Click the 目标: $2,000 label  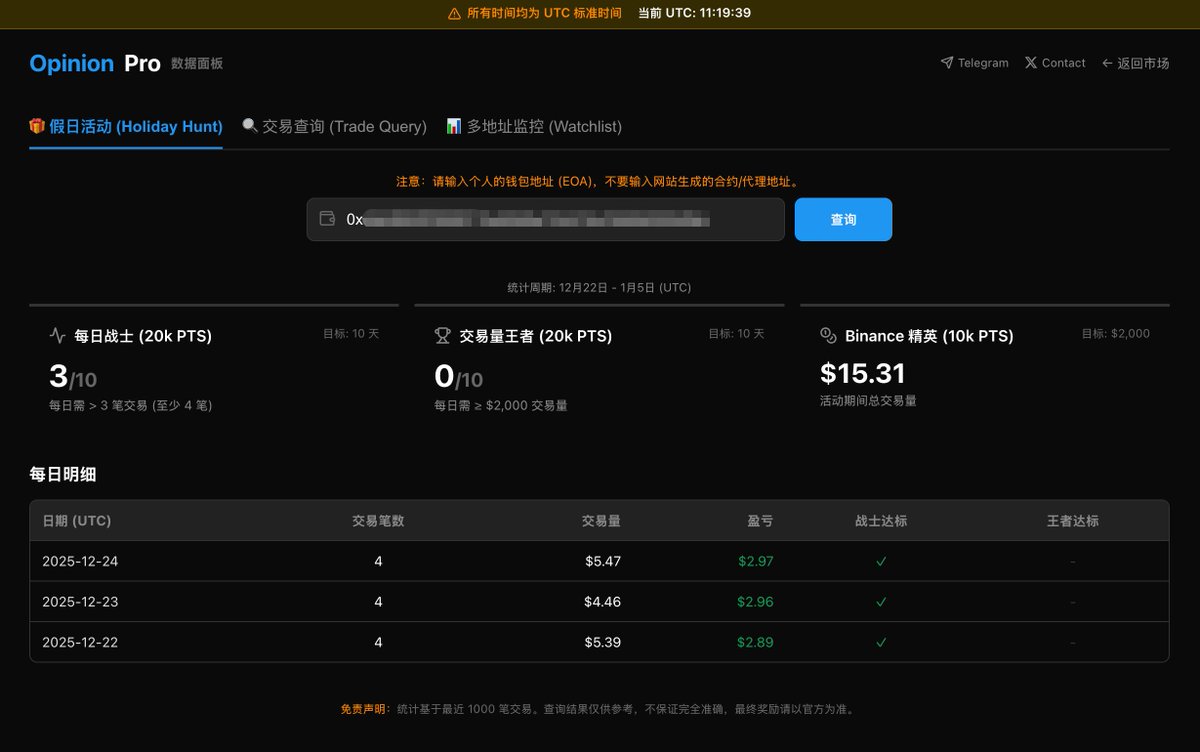click(1116, 334)
